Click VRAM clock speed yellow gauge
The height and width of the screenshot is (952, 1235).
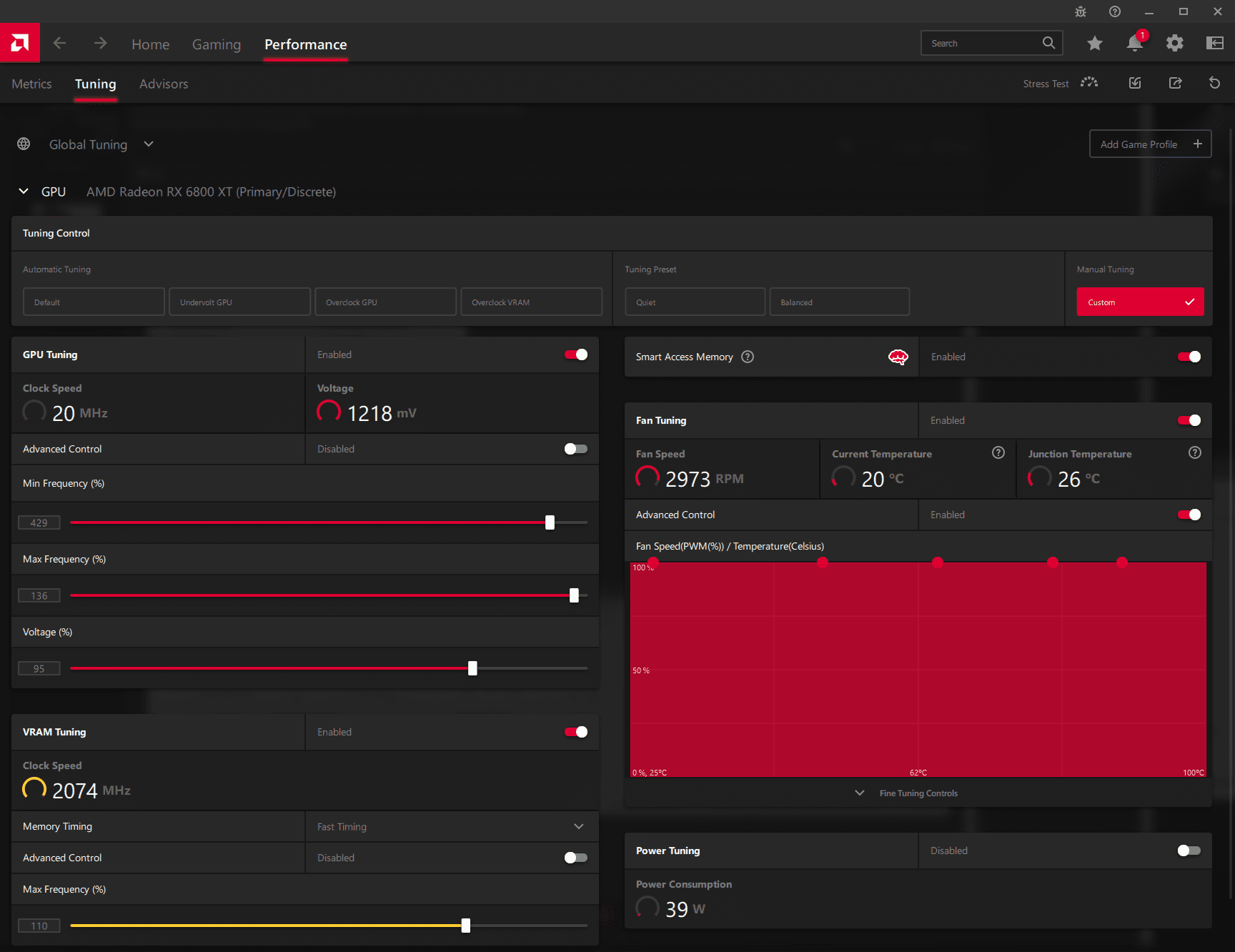click(34, 788)
